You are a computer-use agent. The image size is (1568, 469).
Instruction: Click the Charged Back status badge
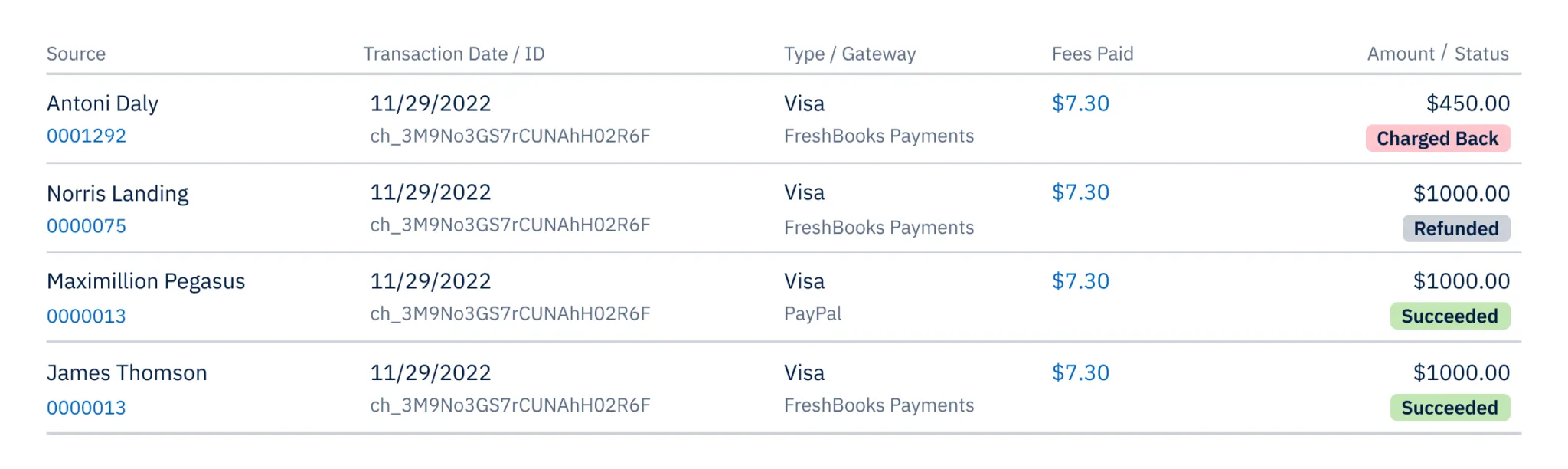click(1436, 139)
